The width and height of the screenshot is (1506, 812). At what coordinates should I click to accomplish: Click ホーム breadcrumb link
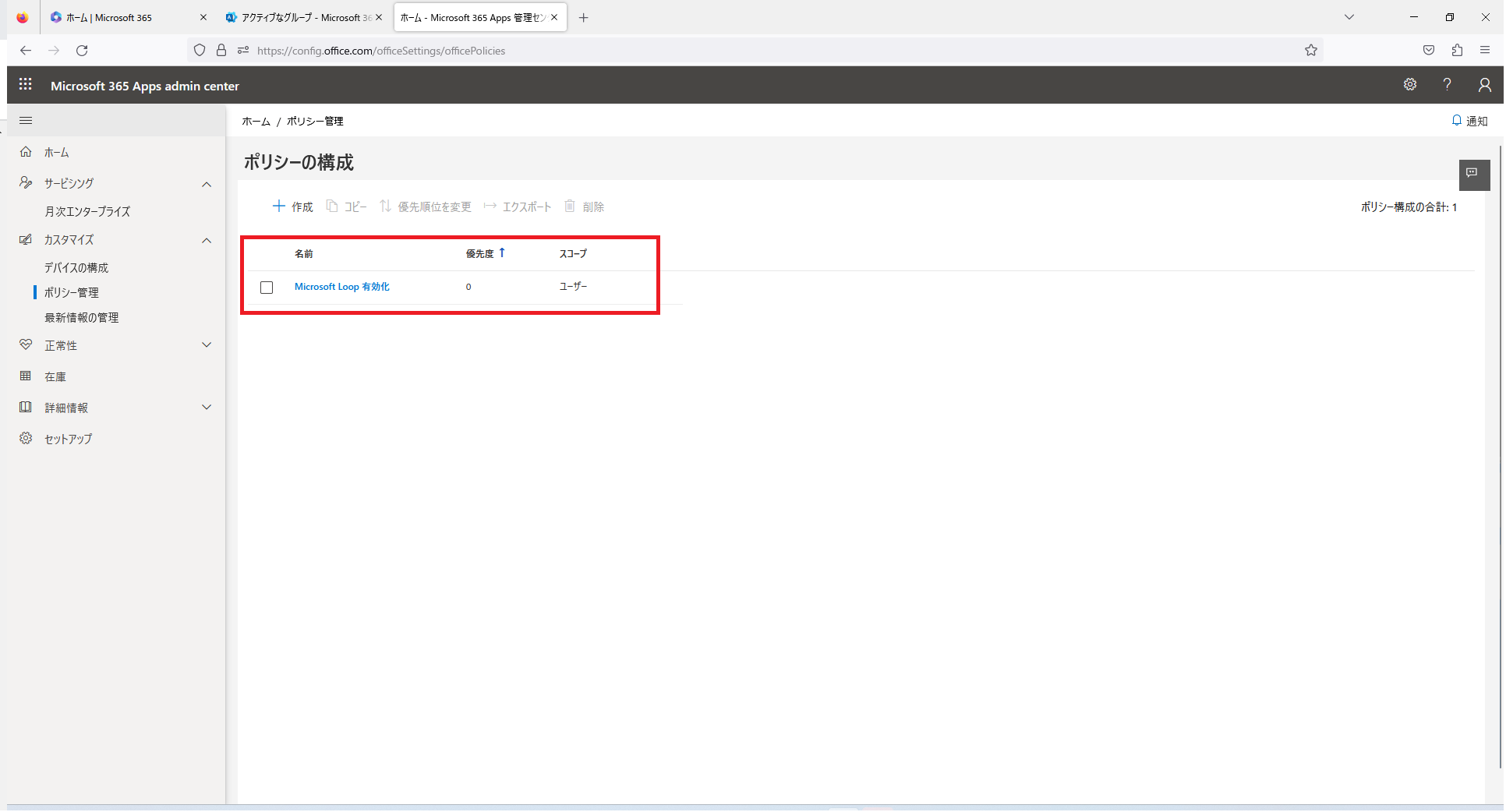click(x=256, y=121)
